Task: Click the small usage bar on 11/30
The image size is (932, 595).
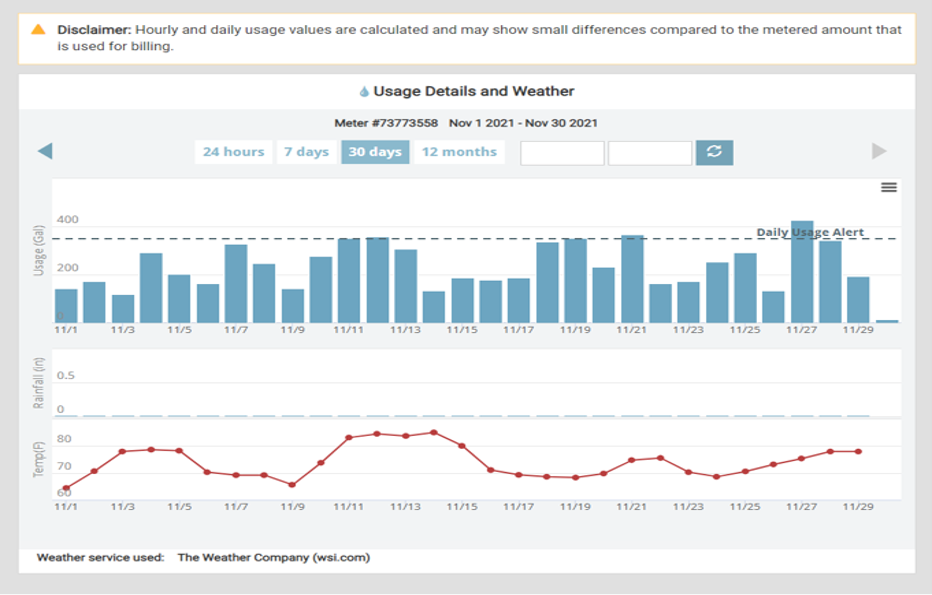Action: (x=887, y=321)
